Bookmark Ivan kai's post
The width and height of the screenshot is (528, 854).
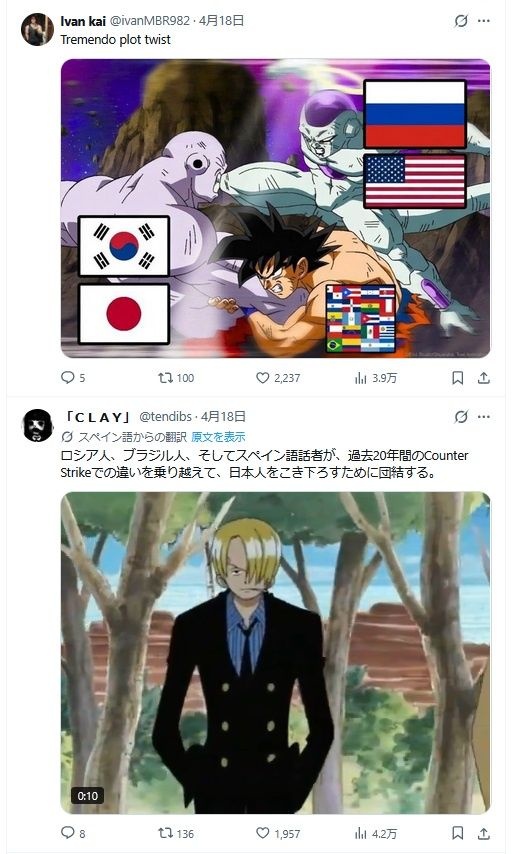coord(458,377)
